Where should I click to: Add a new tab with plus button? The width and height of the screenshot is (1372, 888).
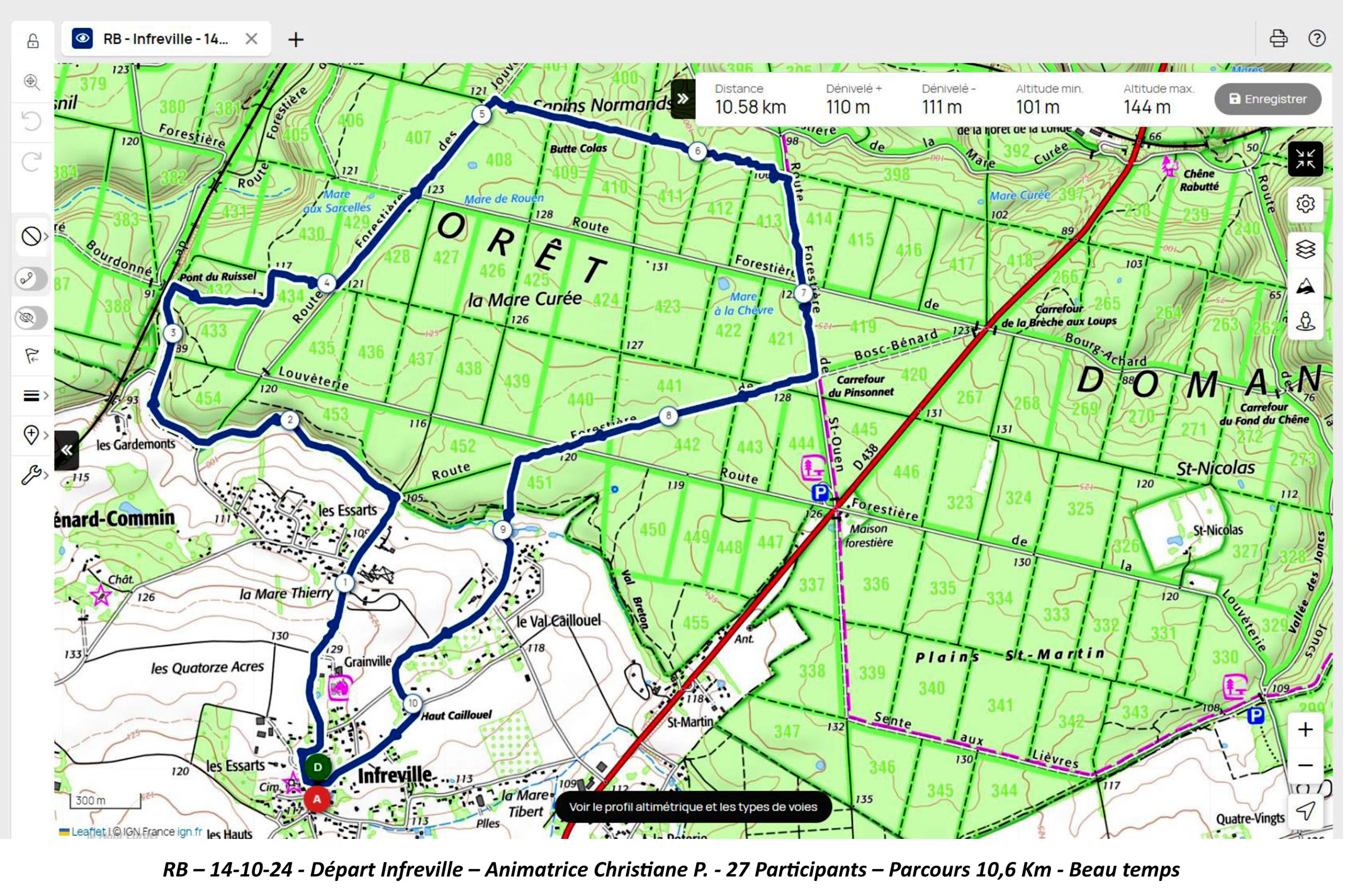296,40
